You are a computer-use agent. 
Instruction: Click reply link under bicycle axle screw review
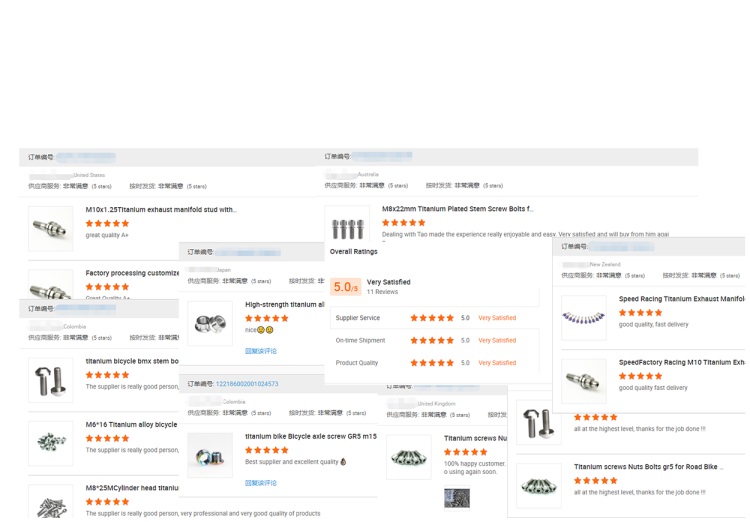point(261,483)
